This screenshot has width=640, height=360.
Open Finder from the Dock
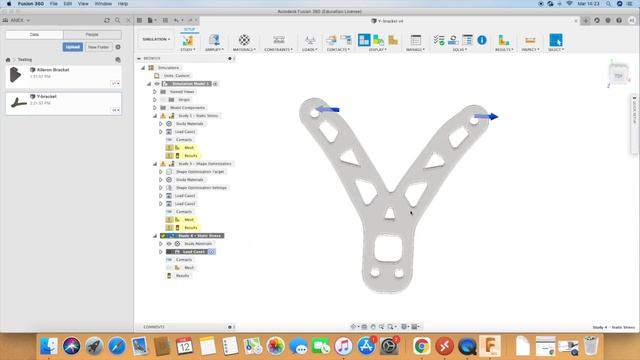tap(49, 346)
